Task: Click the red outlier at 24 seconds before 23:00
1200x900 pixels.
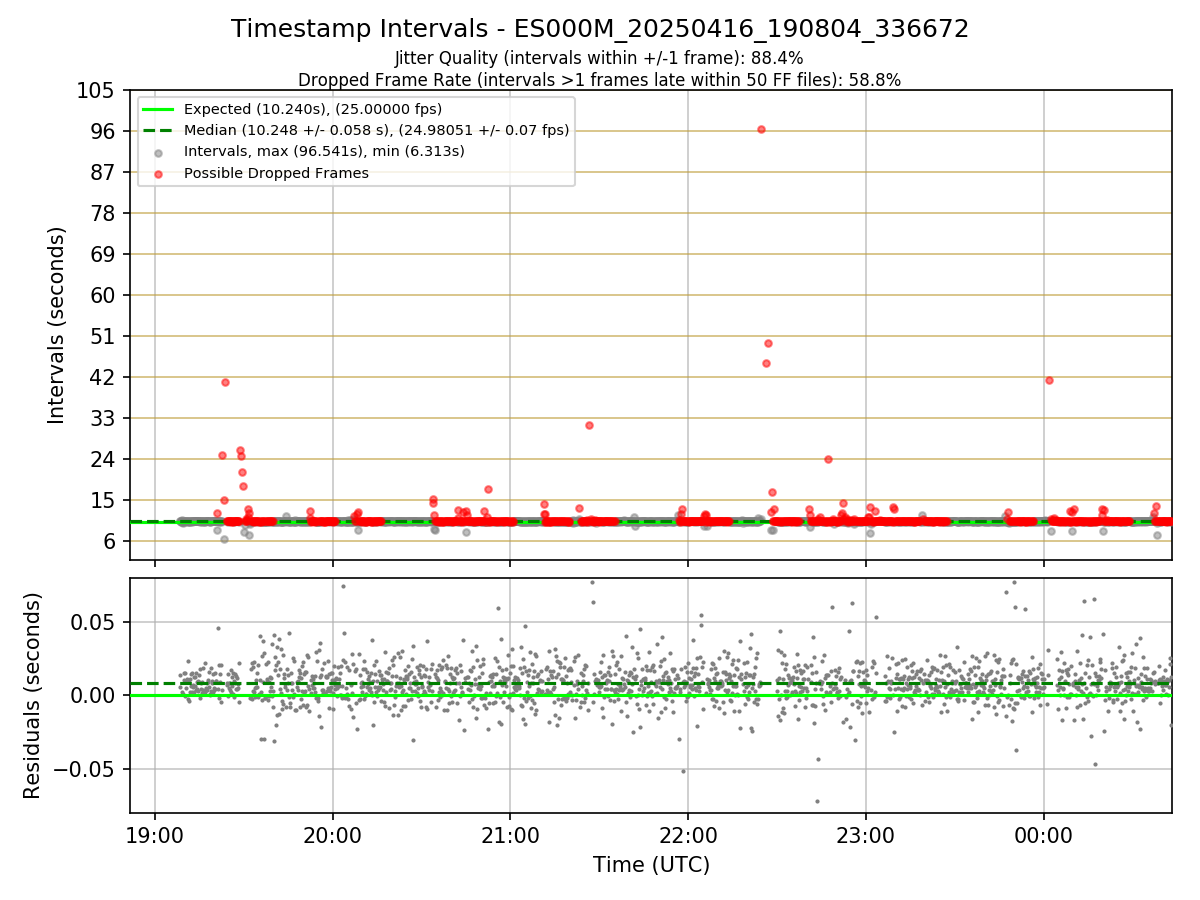Action: point(828,459)
